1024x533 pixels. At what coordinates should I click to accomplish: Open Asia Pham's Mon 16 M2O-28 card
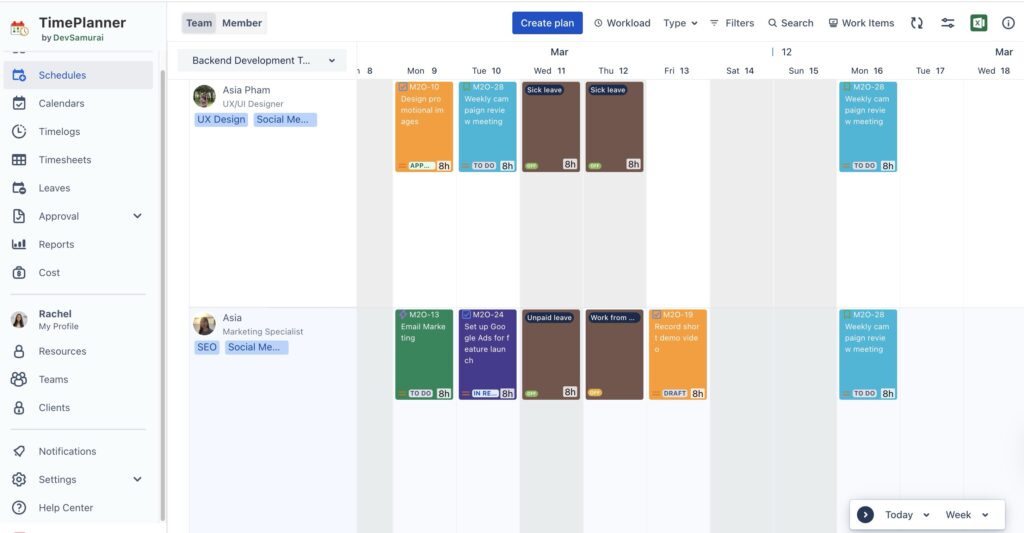tap(868, 127)
